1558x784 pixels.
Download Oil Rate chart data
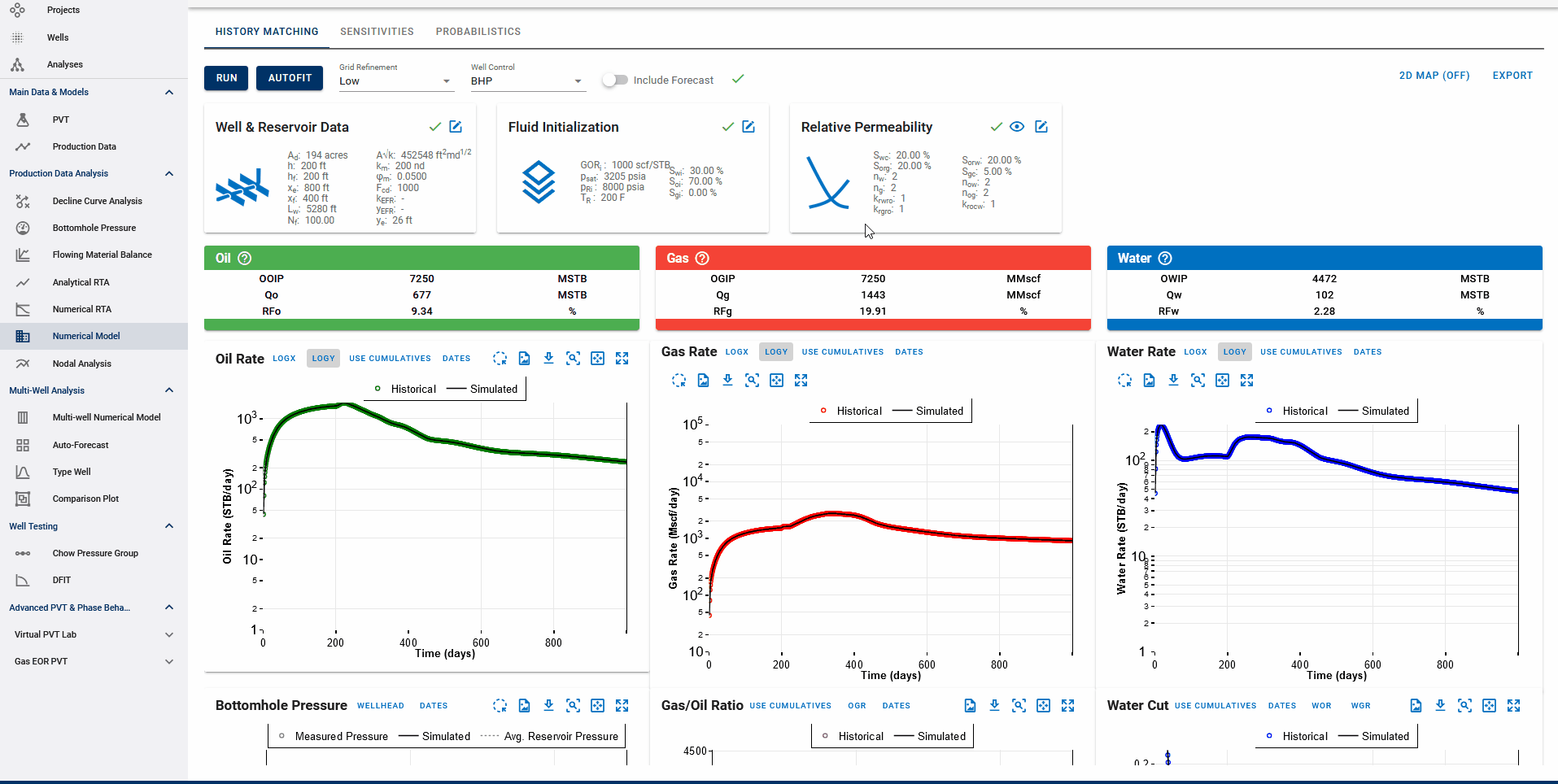click(x=548, y=359)
